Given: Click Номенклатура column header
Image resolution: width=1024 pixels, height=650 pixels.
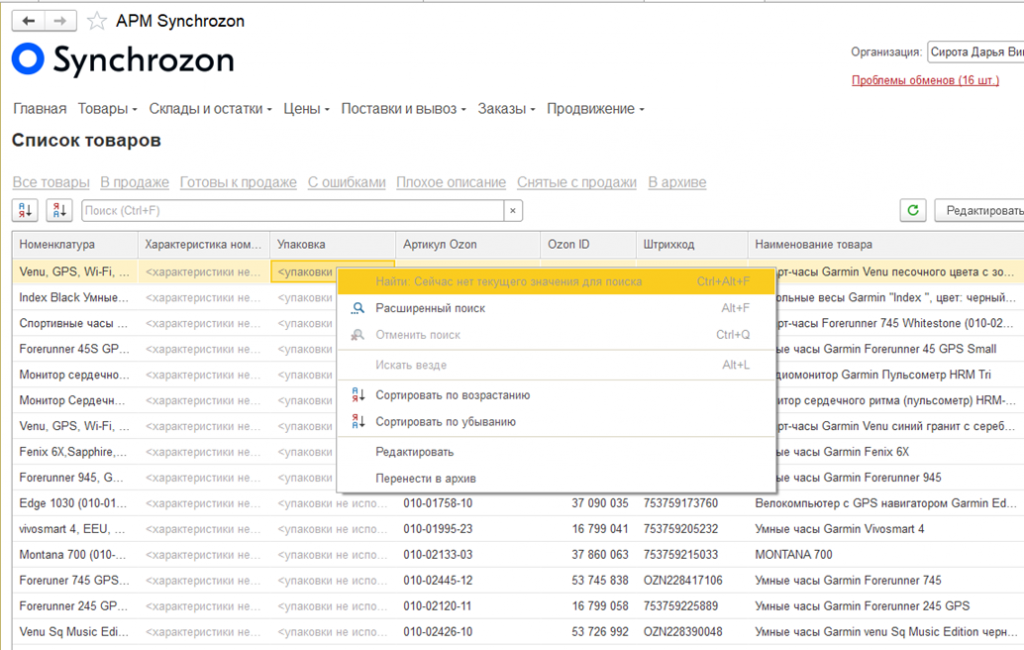Looking at the screenshot, I should pos(75,244).
